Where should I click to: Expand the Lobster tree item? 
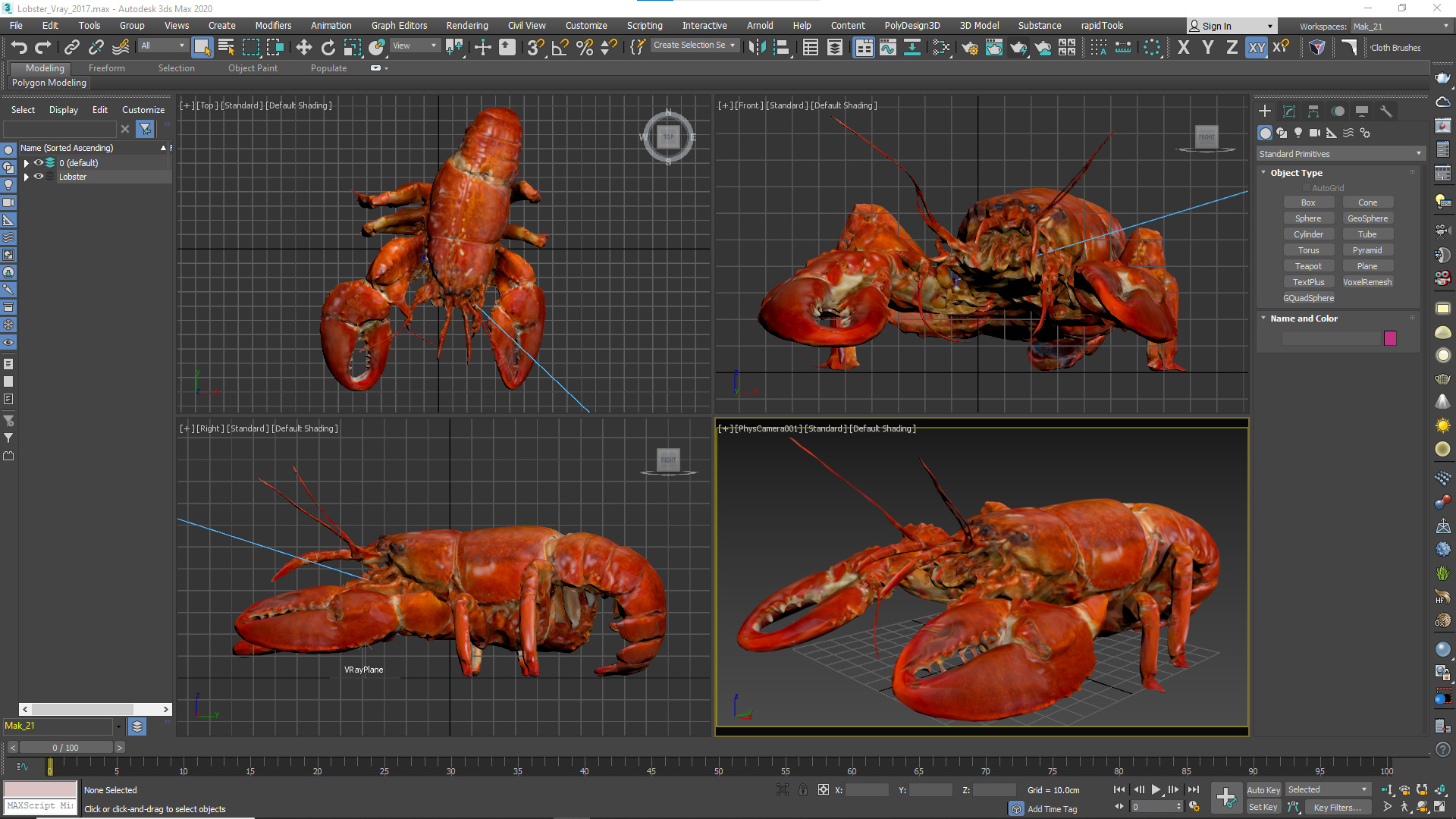pos(27,177)
